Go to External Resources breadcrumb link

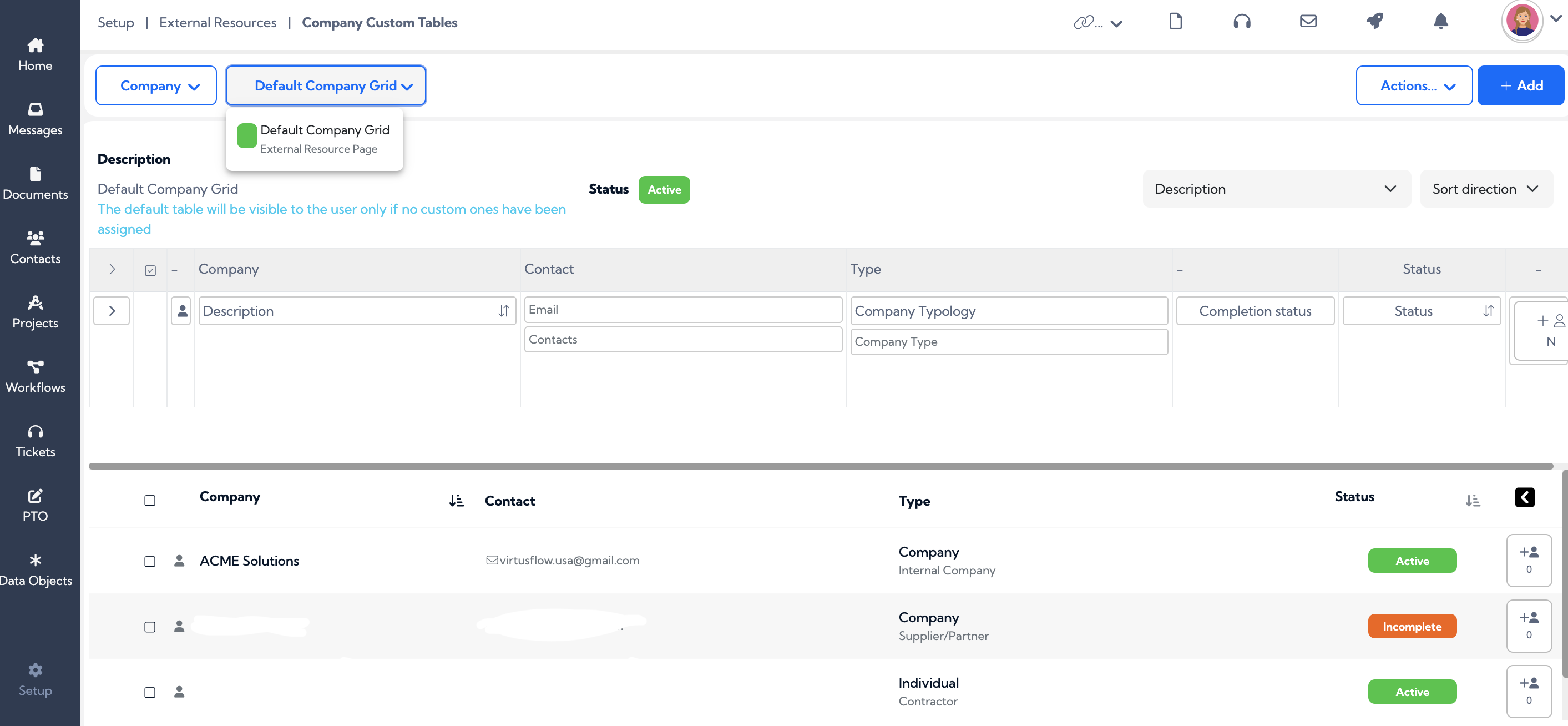click(x=218, y=23)
